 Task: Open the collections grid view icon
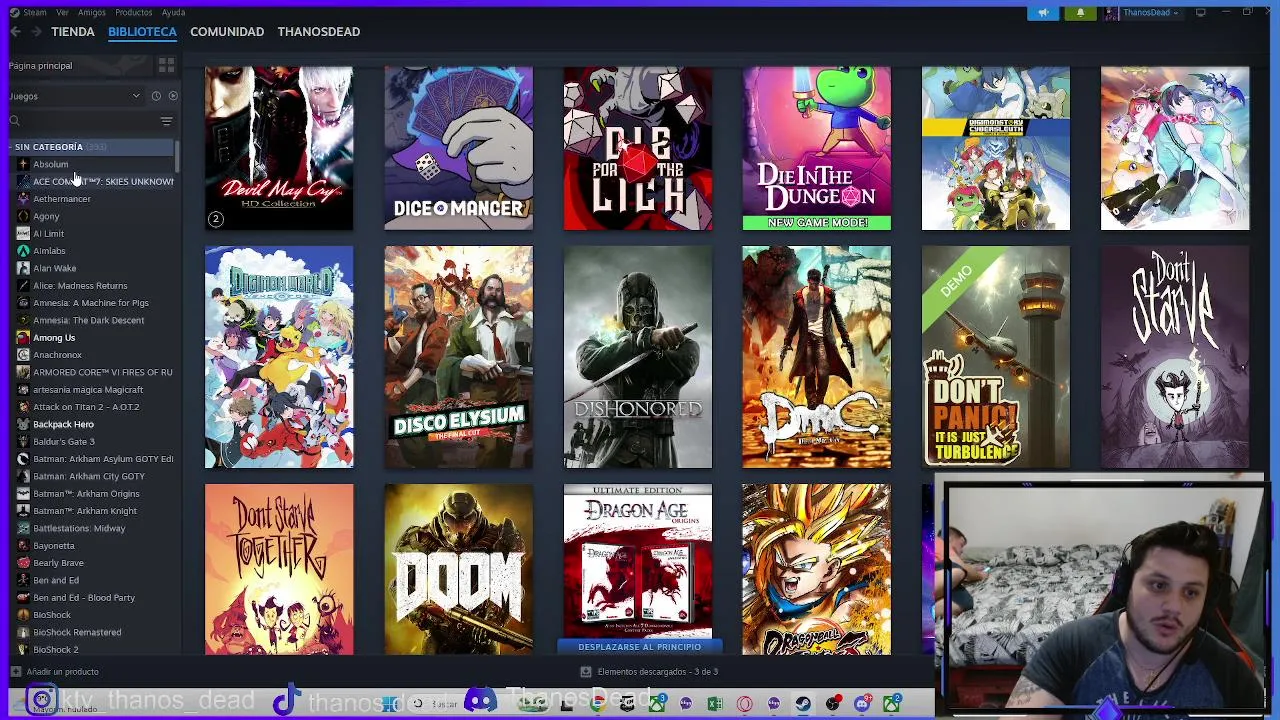pyautogui.click(x=166, y=65)
